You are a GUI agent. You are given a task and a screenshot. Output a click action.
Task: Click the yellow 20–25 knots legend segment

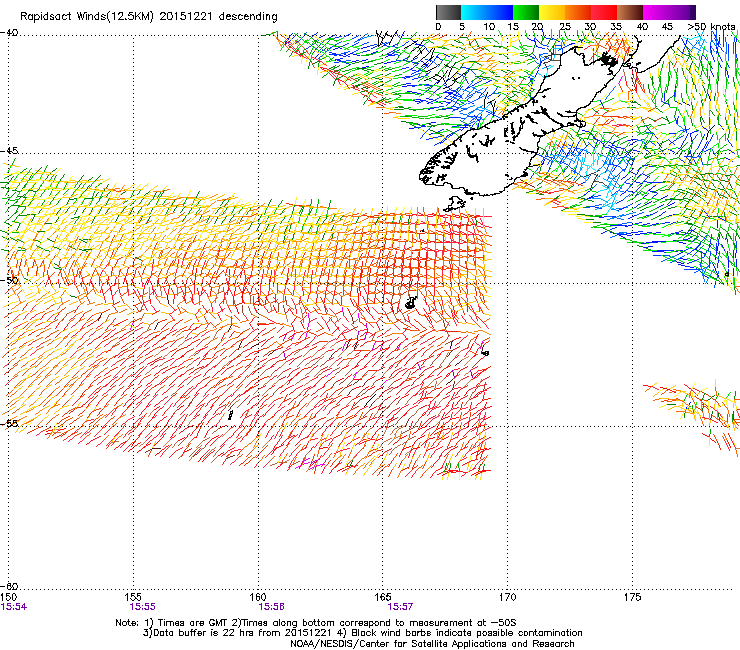[x=552, y=12]
